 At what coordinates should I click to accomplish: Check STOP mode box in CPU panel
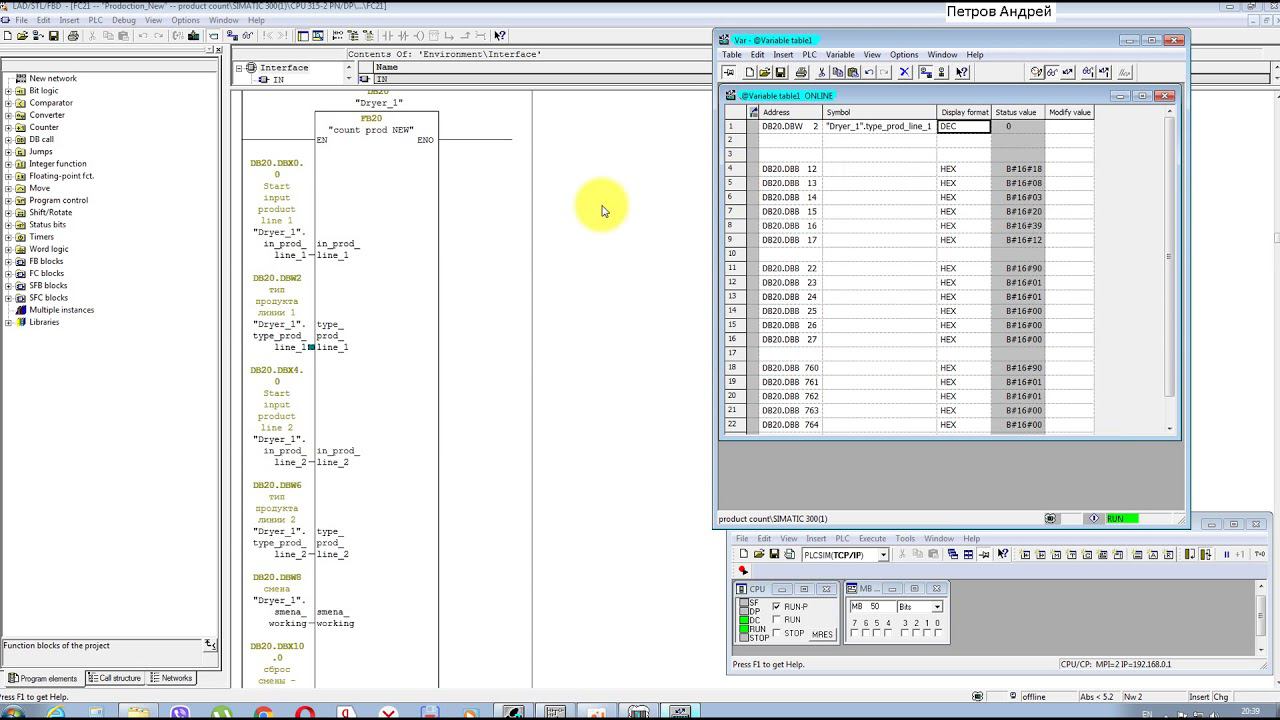tap(777, 633)
